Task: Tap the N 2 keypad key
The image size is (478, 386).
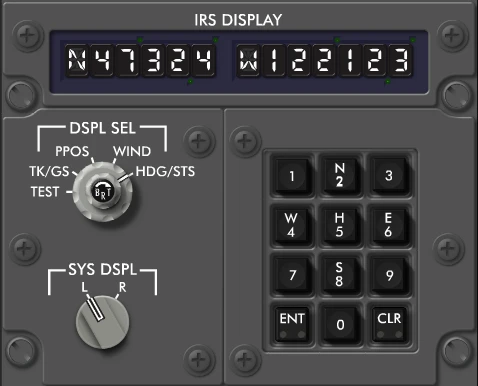Action: [x=340, y=175]
